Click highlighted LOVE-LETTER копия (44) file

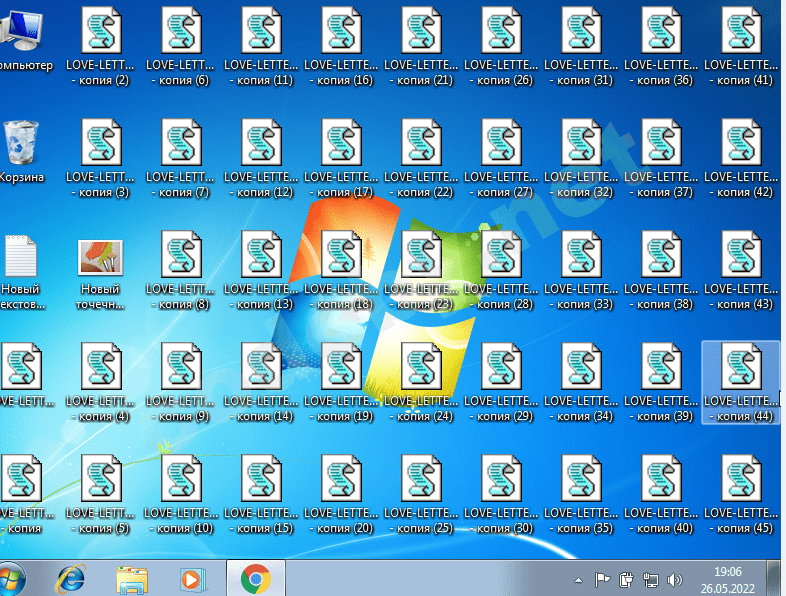[741, 382]
